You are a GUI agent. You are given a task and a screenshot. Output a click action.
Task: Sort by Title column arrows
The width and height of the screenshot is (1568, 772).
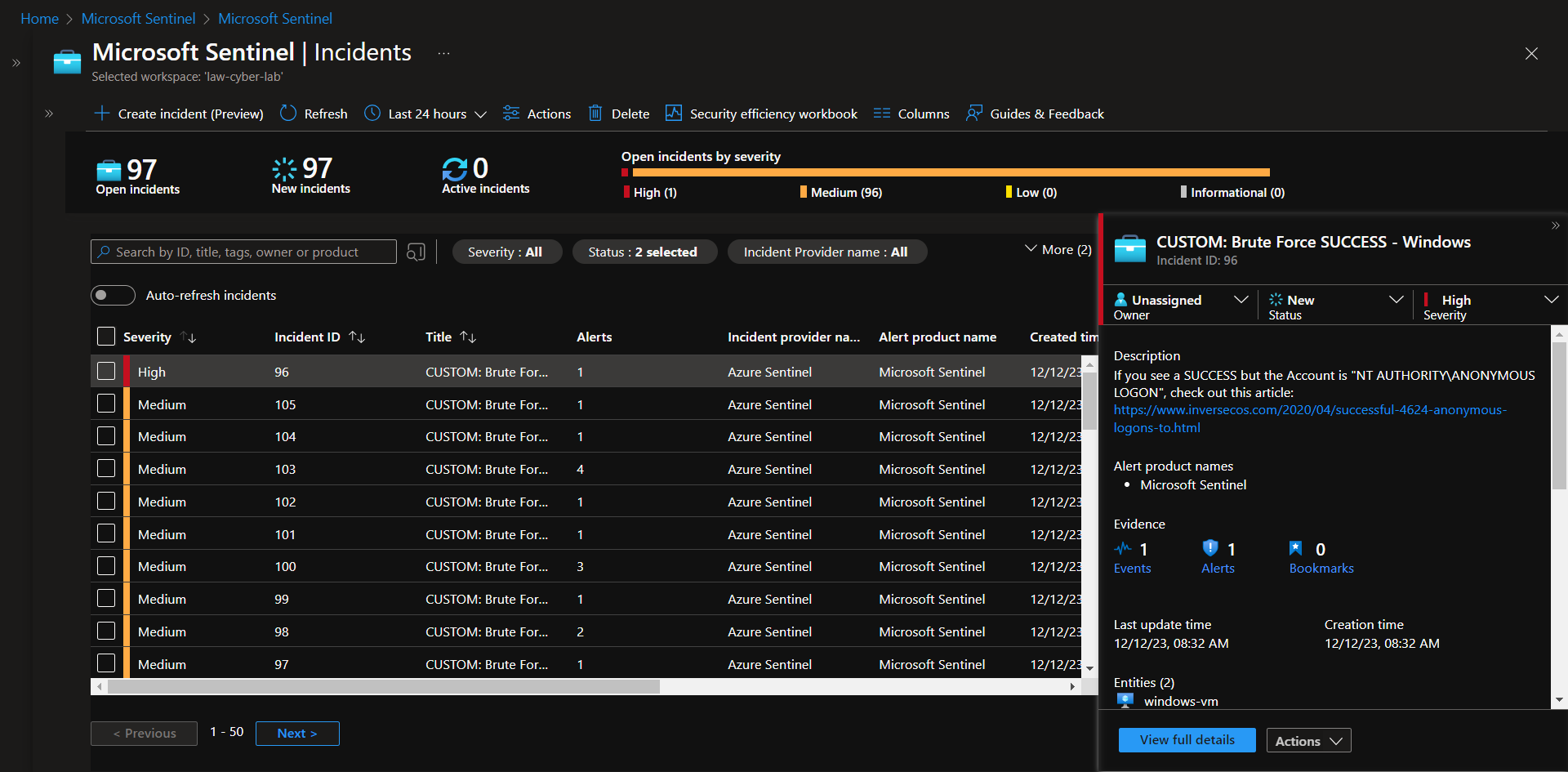point(468,337)
